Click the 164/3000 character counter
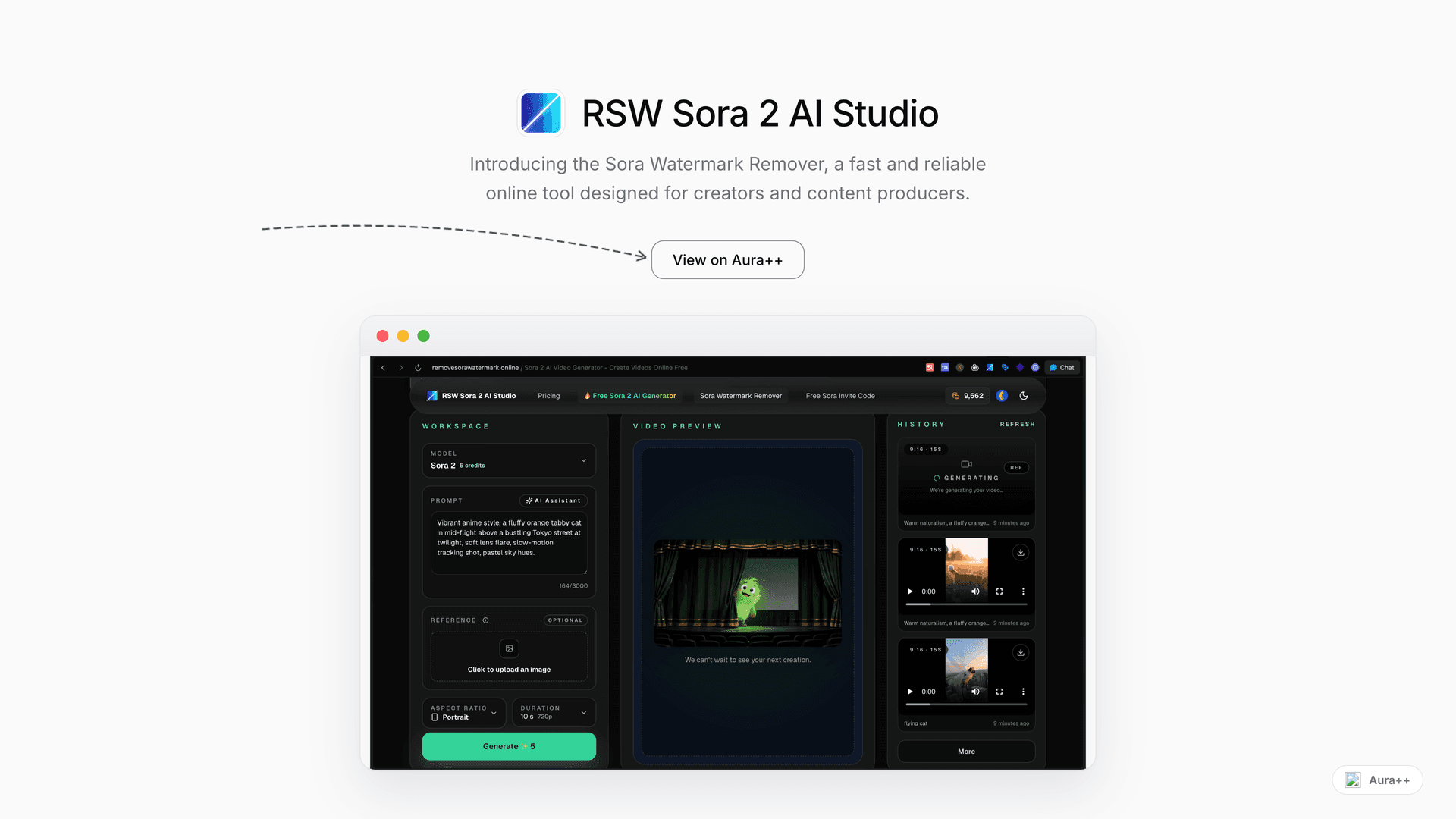The height and width of the screenshot is (819, 1456). (x=573, y=586)
